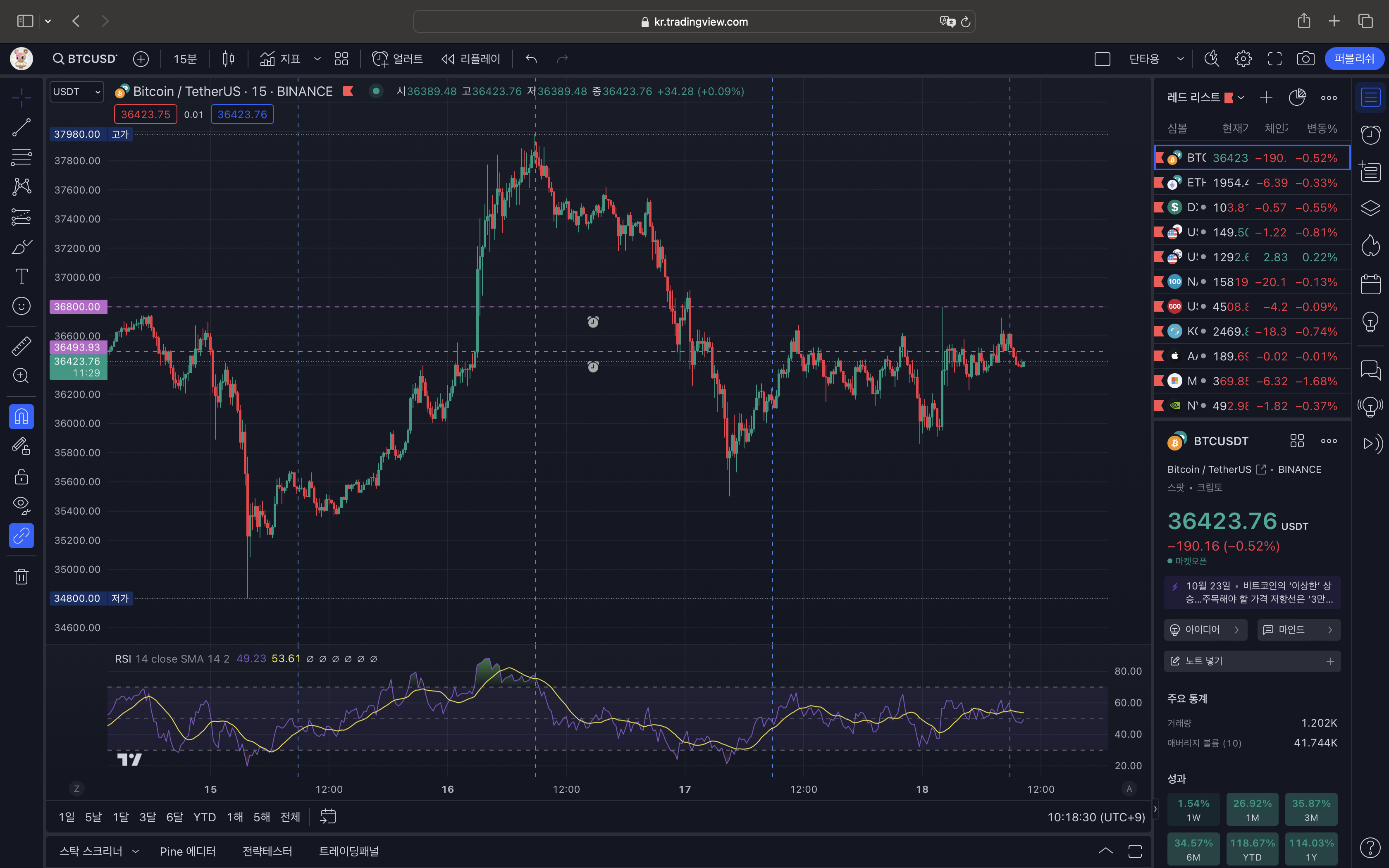Screen dimensions: 1389x868
Task: Open the Pine 에디터 tab
Action: pyautogui.click(x=188, y=851)
